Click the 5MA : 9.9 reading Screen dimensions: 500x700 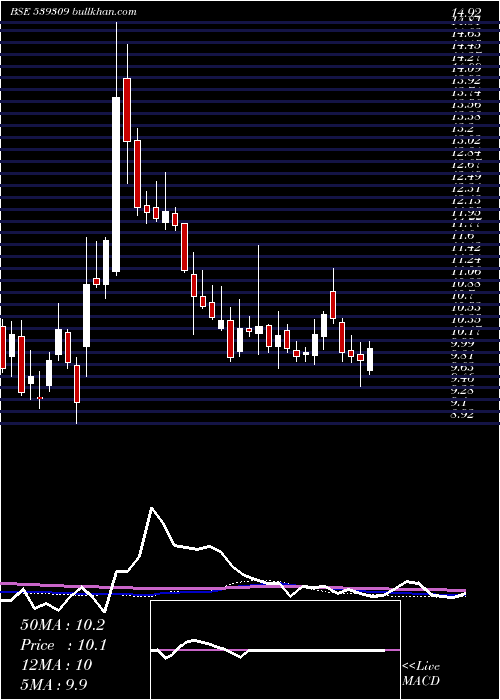[54, 684]
